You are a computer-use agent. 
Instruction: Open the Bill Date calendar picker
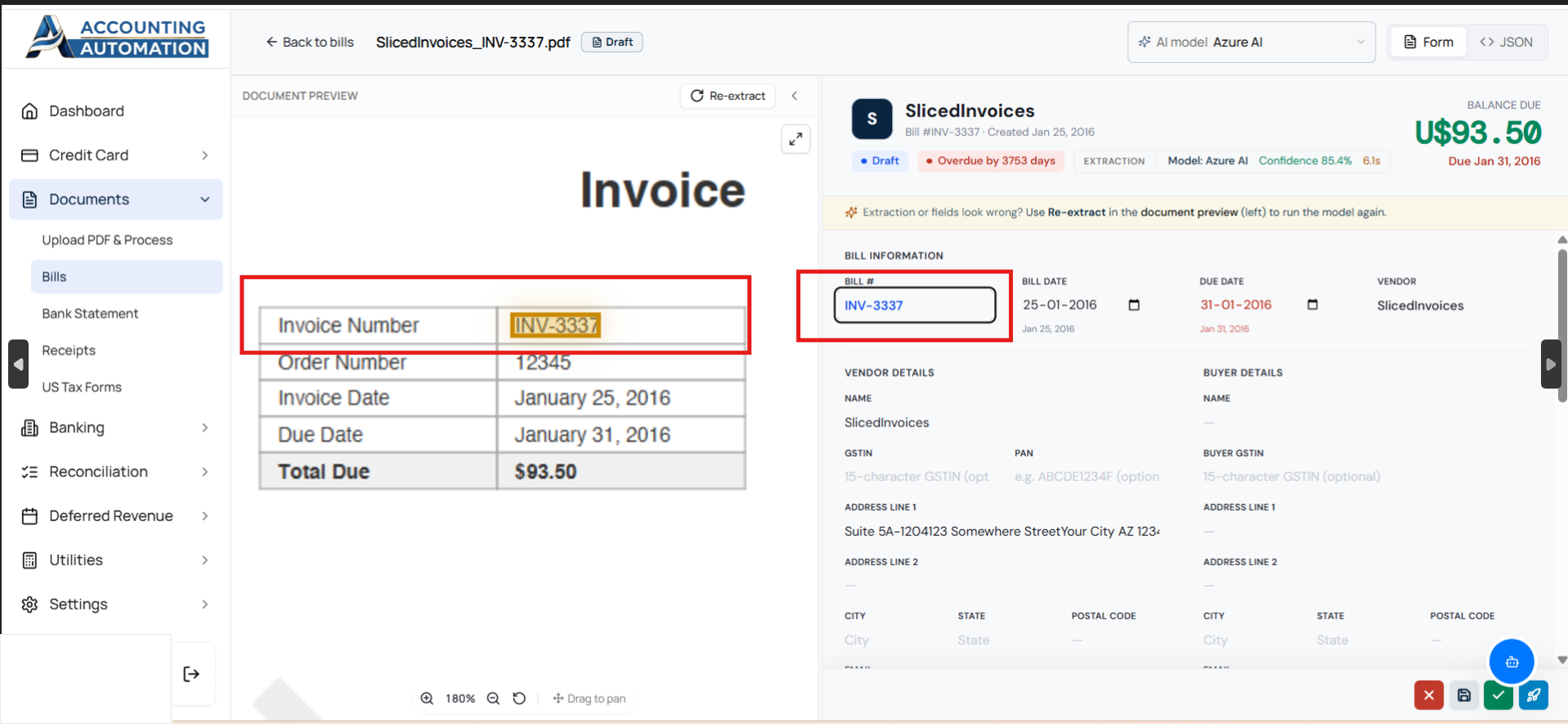coord(1134,305)
